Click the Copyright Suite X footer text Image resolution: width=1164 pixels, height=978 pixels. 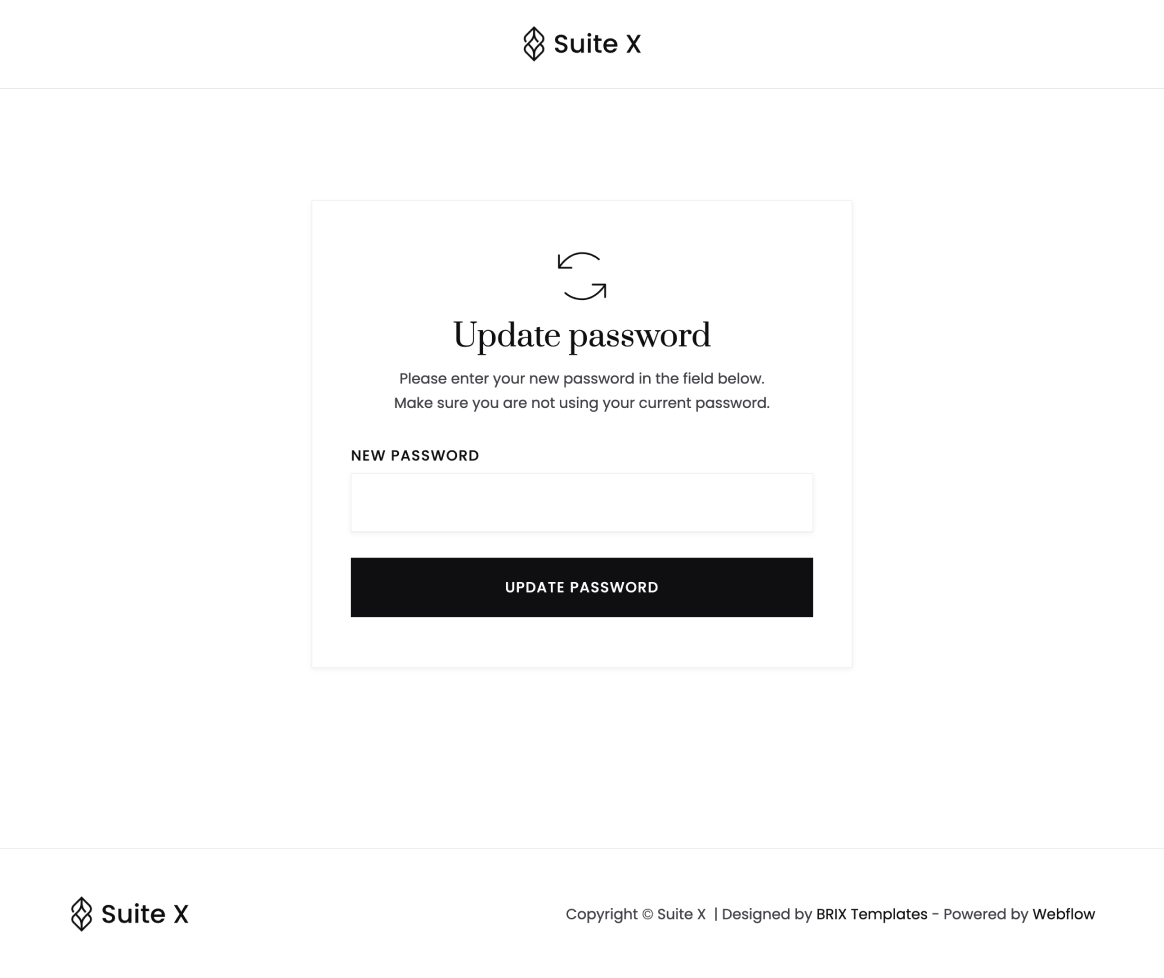(x=635, y=913)
